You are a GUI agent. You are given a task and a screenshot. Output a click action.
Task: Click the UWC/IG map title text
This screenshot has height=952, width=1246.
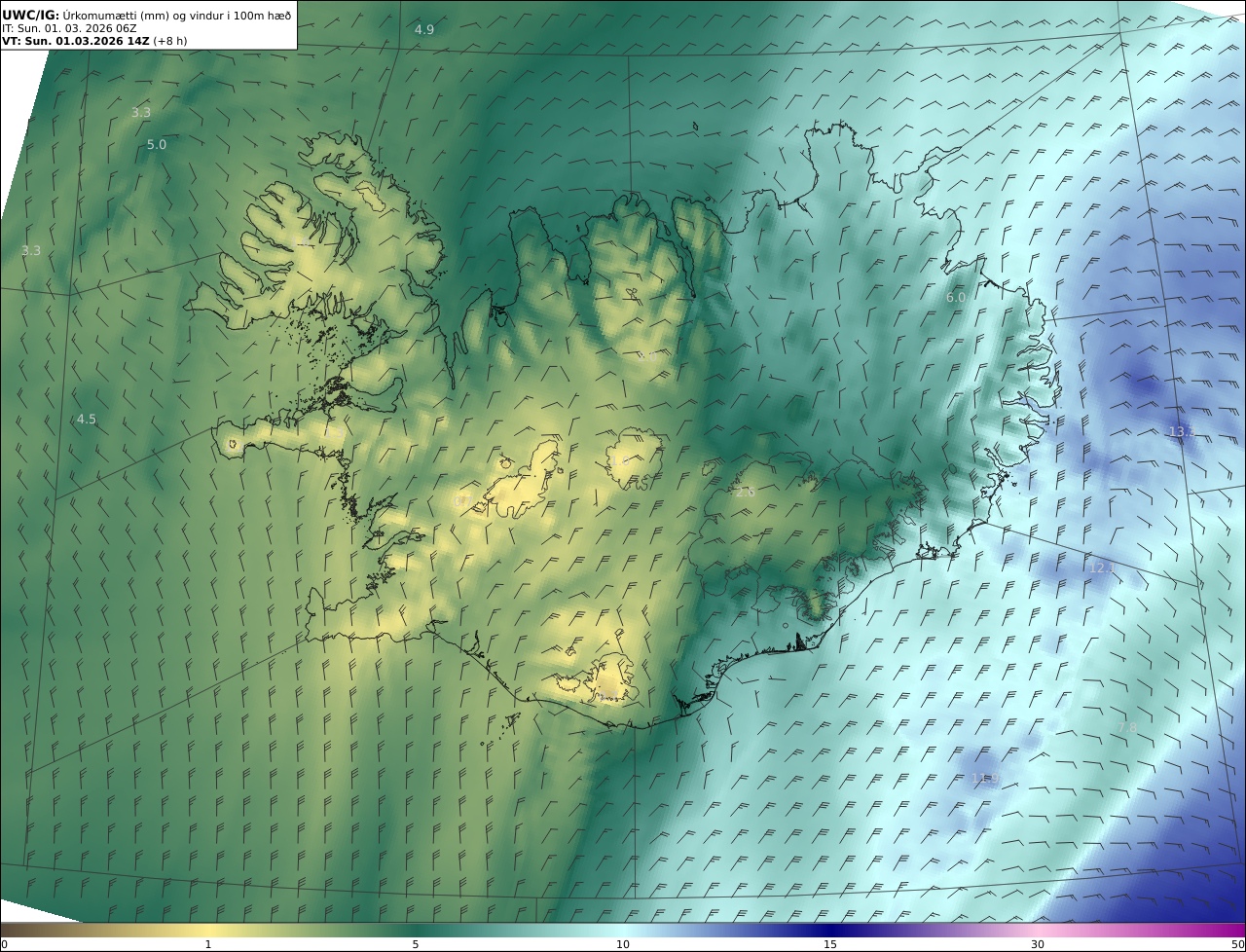tap(146, 15)
